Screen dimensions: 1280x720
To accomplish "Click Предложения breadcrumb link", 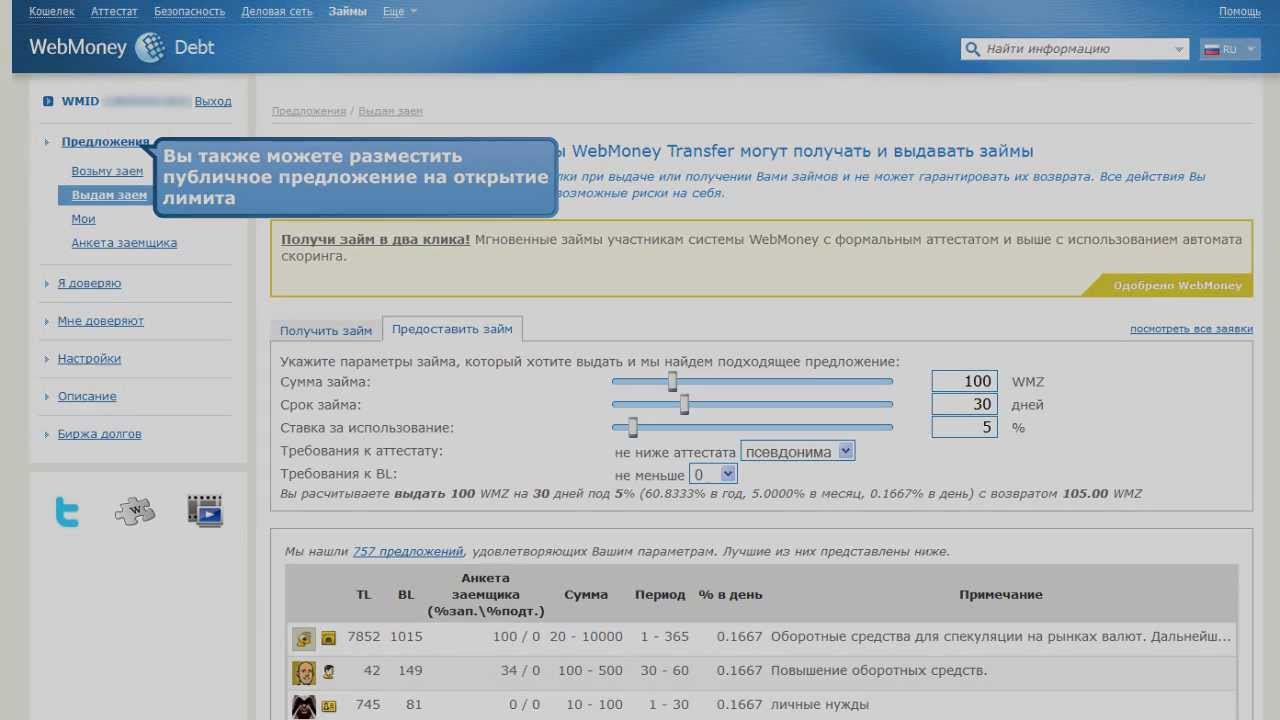I will (309, 111).
